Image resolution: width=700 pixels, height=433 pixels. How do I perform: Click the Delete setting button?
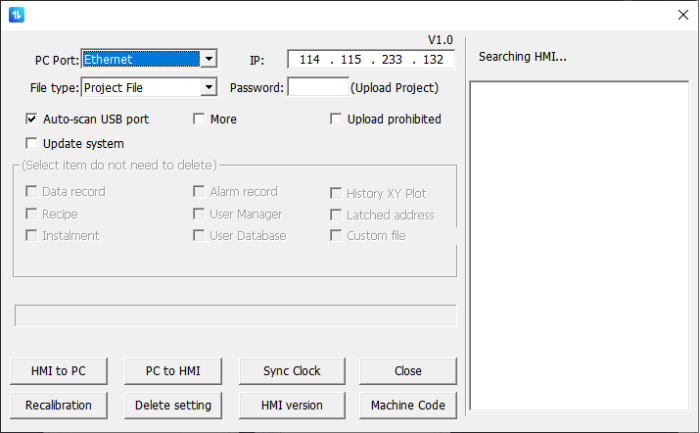coord(173,405)
